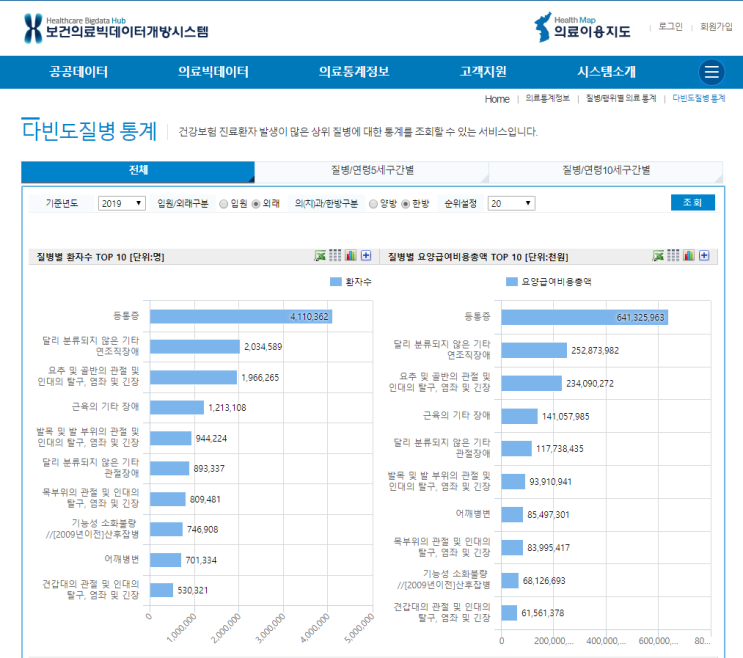
Task: Switch to 질병/연령5세구간별 tab
Action: pos(372,171)
